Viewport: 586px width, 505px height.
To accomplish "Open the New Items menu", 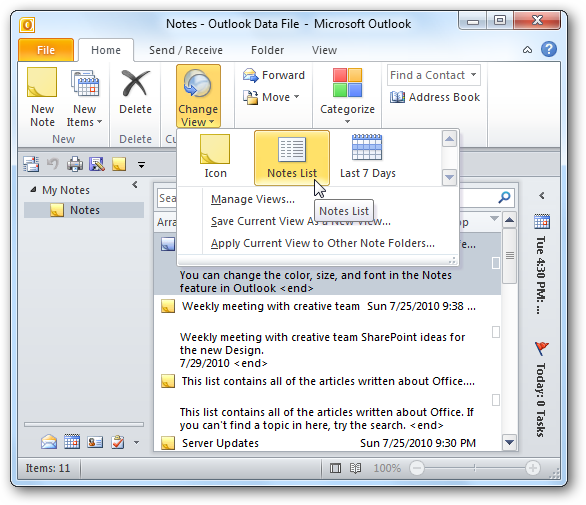I will [x=84, y=97].
